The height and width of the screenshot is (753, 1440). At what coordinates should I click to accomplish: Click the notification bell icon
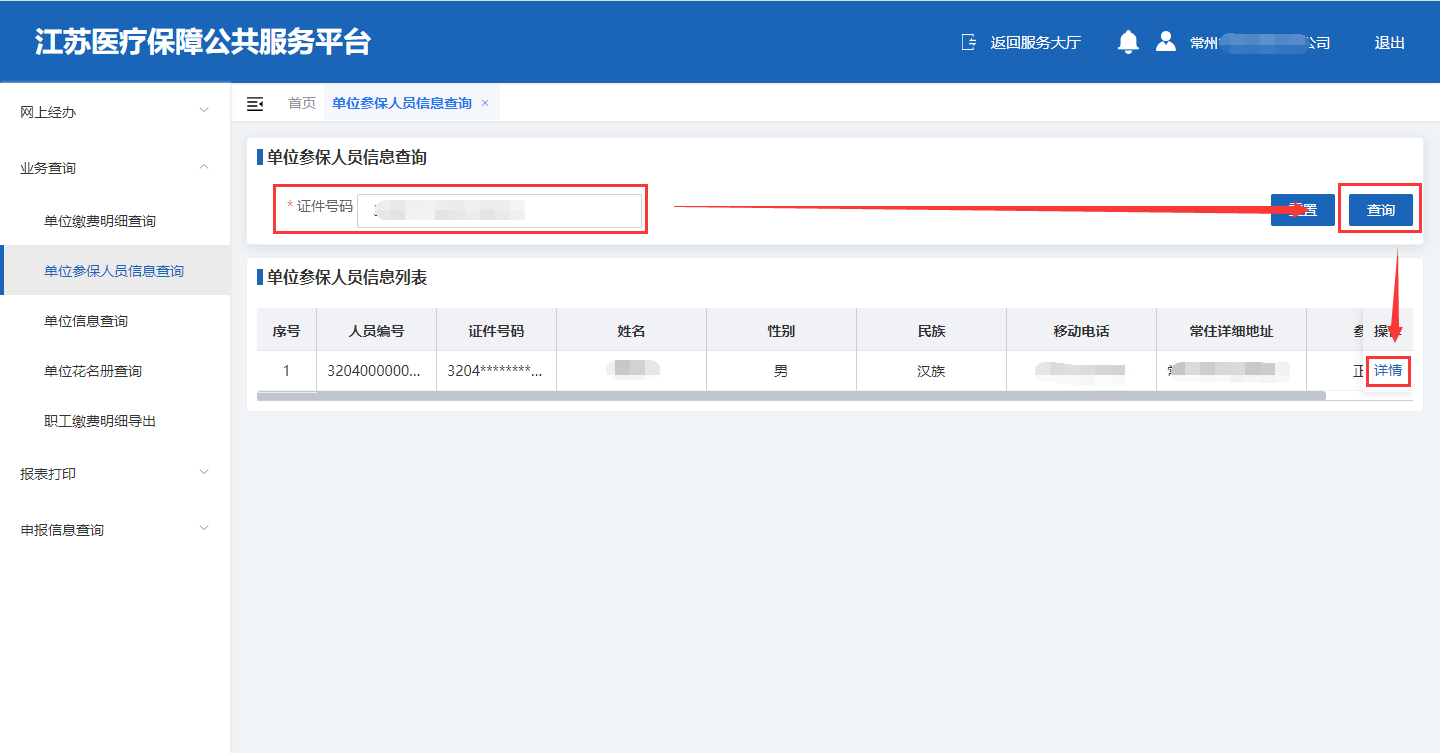tap(1128, 42)
